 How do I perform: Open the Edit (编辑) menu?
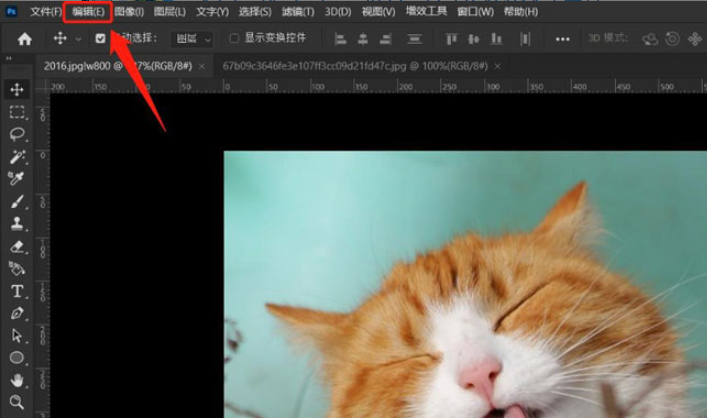click(88, 12)
